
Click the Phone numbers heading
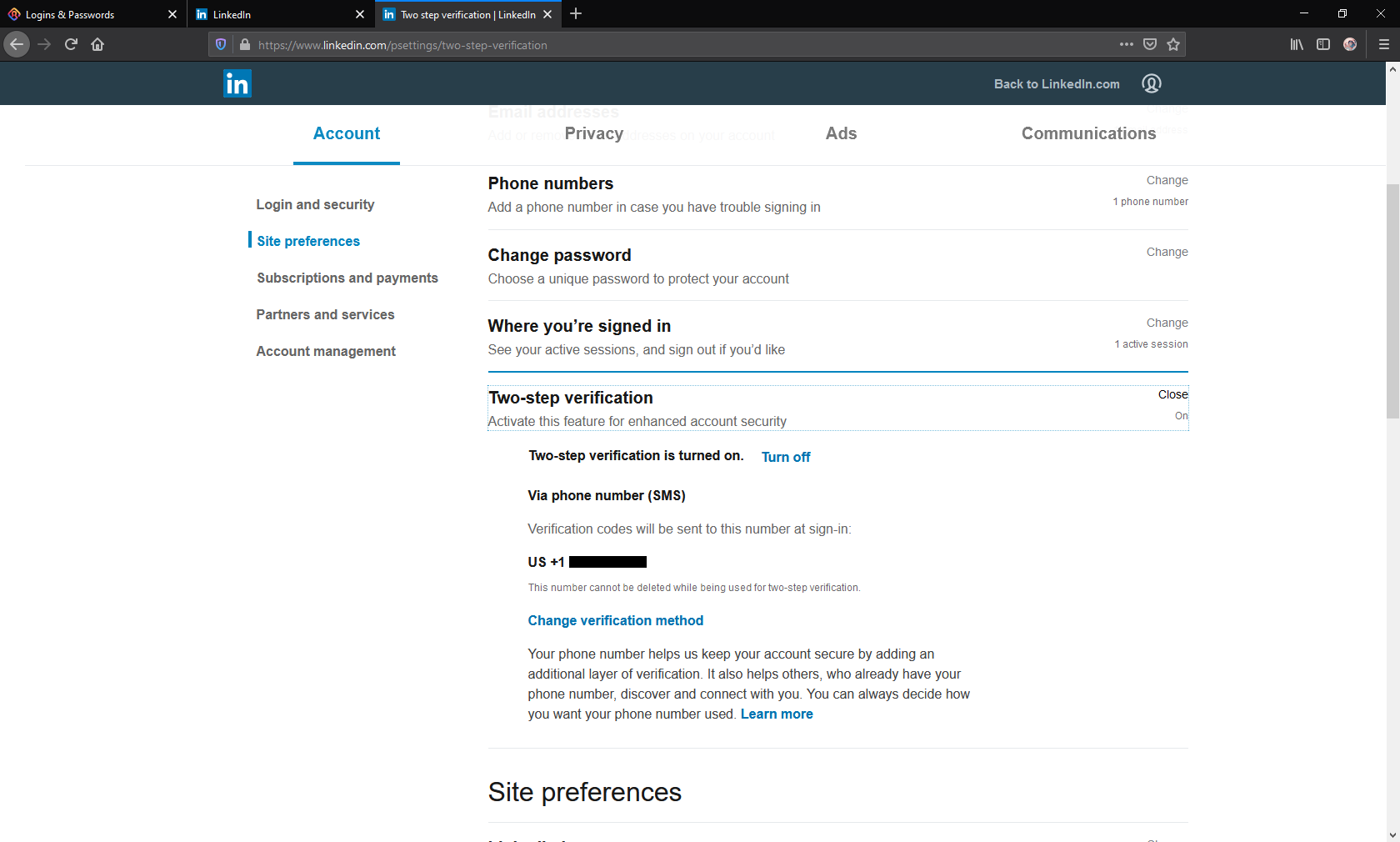pyautogui.click(x=551, y=183)
